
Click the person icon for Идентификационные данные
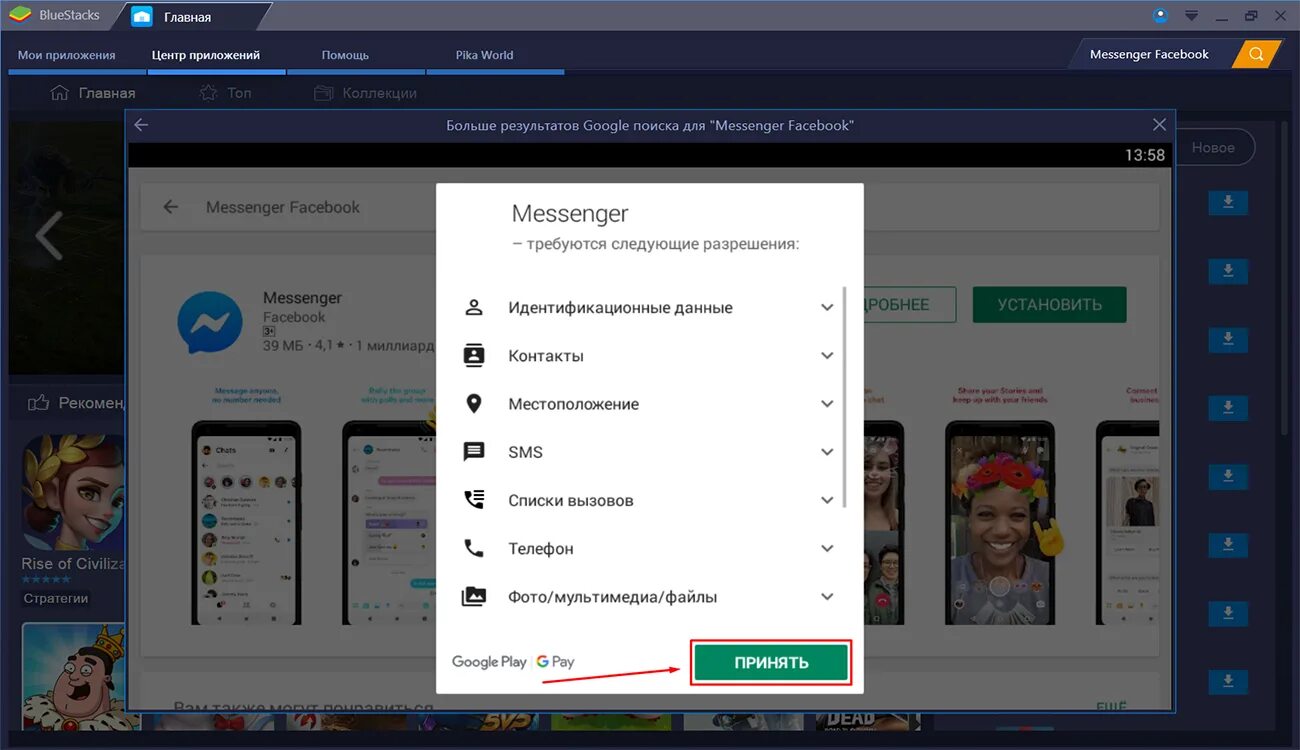(x=474, y=307)
